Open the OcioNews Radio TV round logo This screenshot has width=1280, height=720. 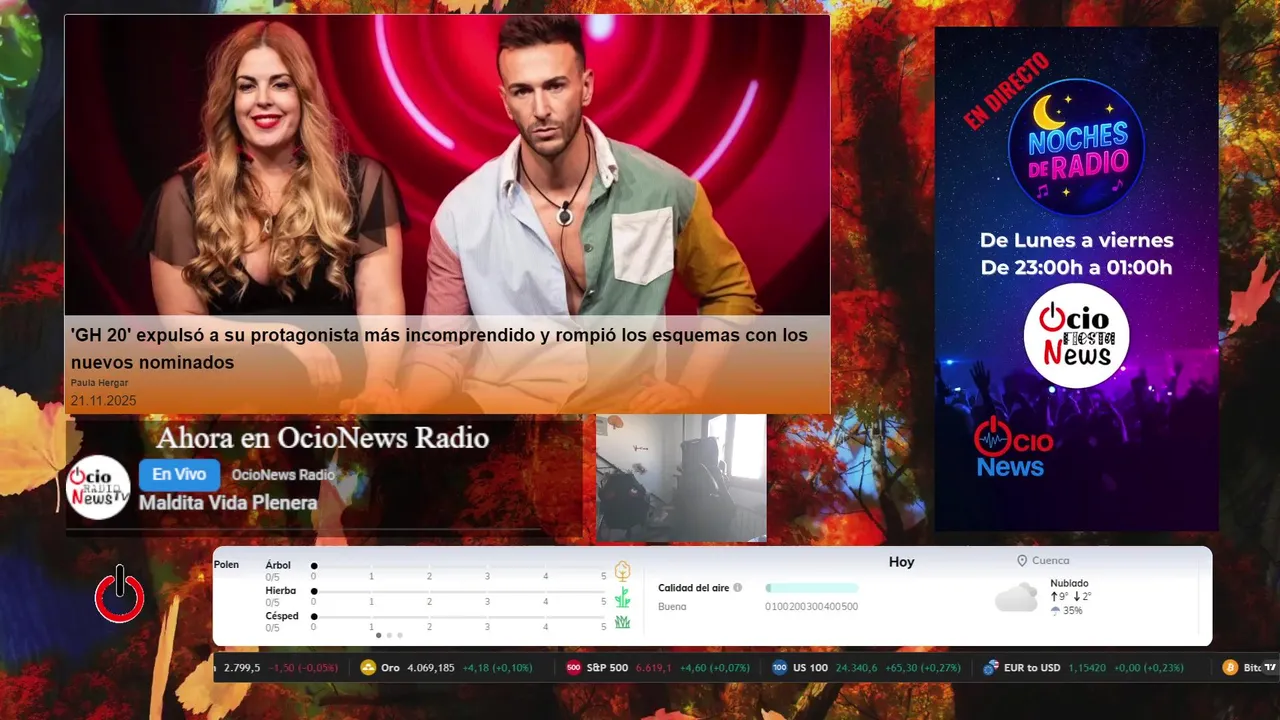click(x=98, y=487)
